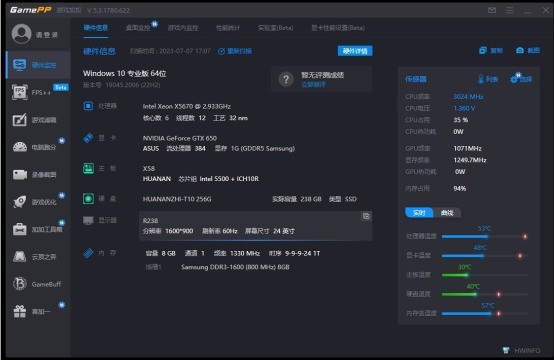Click the 硬盘 disk icon

pos(88,199)
